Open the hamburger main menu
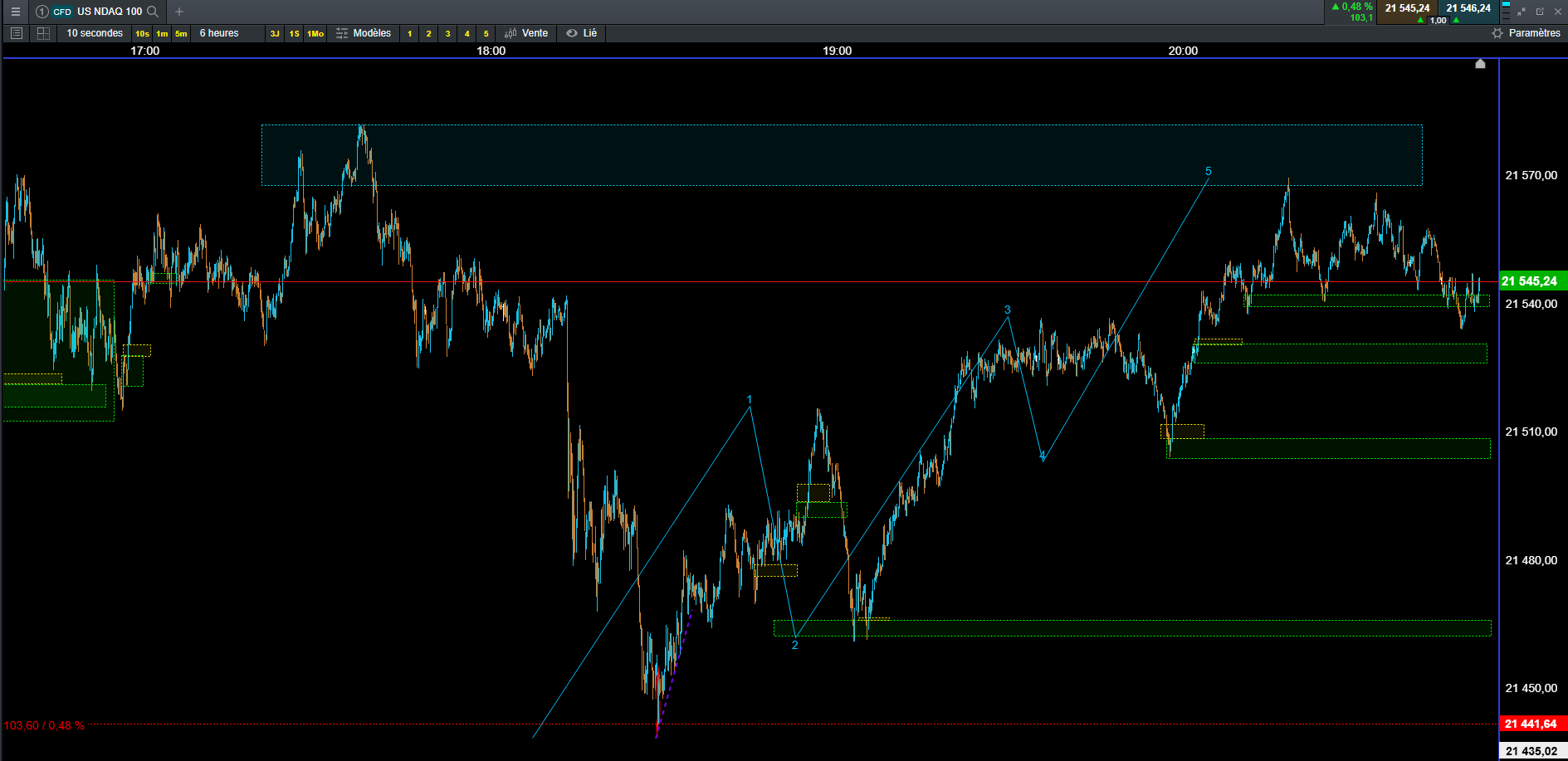This screenshot has width=1568, height=761. (x=15, y=12)
